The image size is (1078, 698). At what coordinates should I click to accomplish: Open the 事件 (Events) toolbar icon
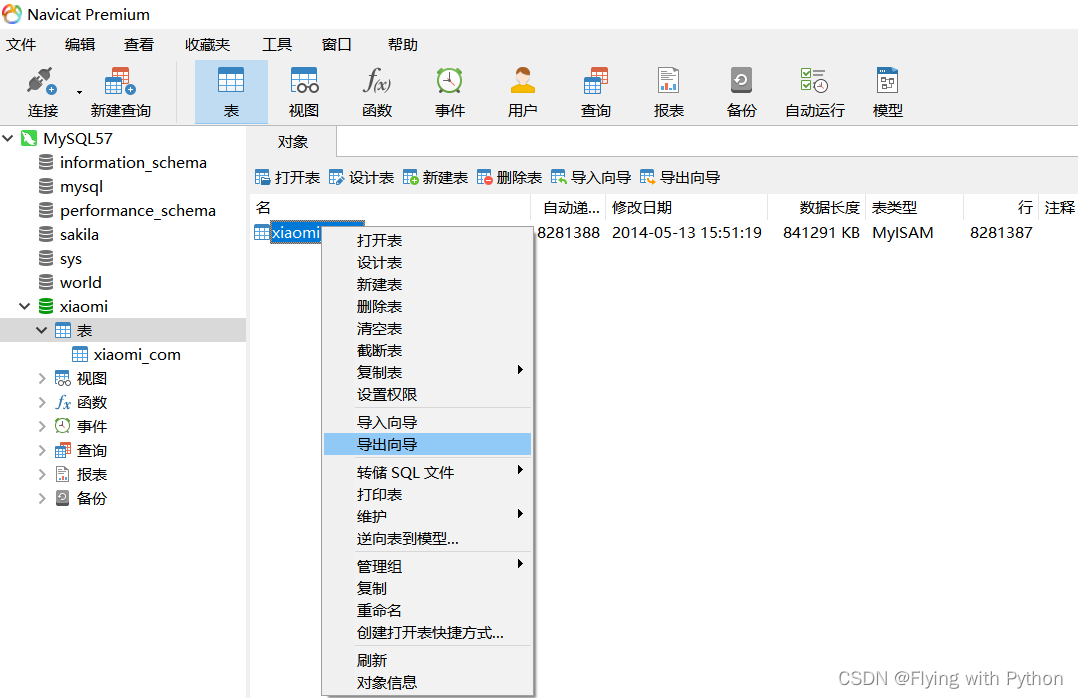point(449,90)
